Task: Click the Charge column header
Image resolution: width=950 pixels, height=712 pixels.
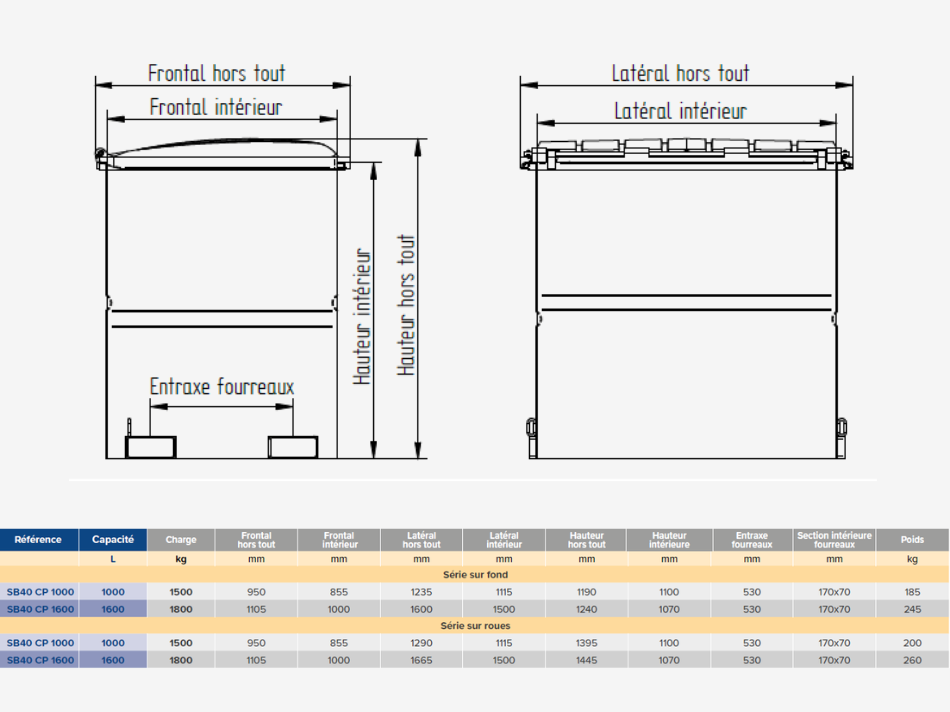Action: (x=181, y=540)
